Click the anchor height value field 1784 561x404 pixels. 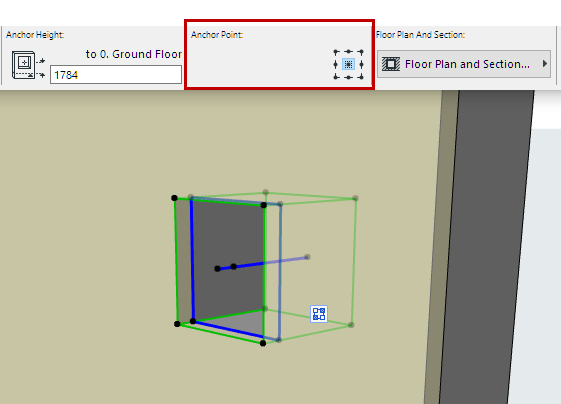click(x=116, y=75)
